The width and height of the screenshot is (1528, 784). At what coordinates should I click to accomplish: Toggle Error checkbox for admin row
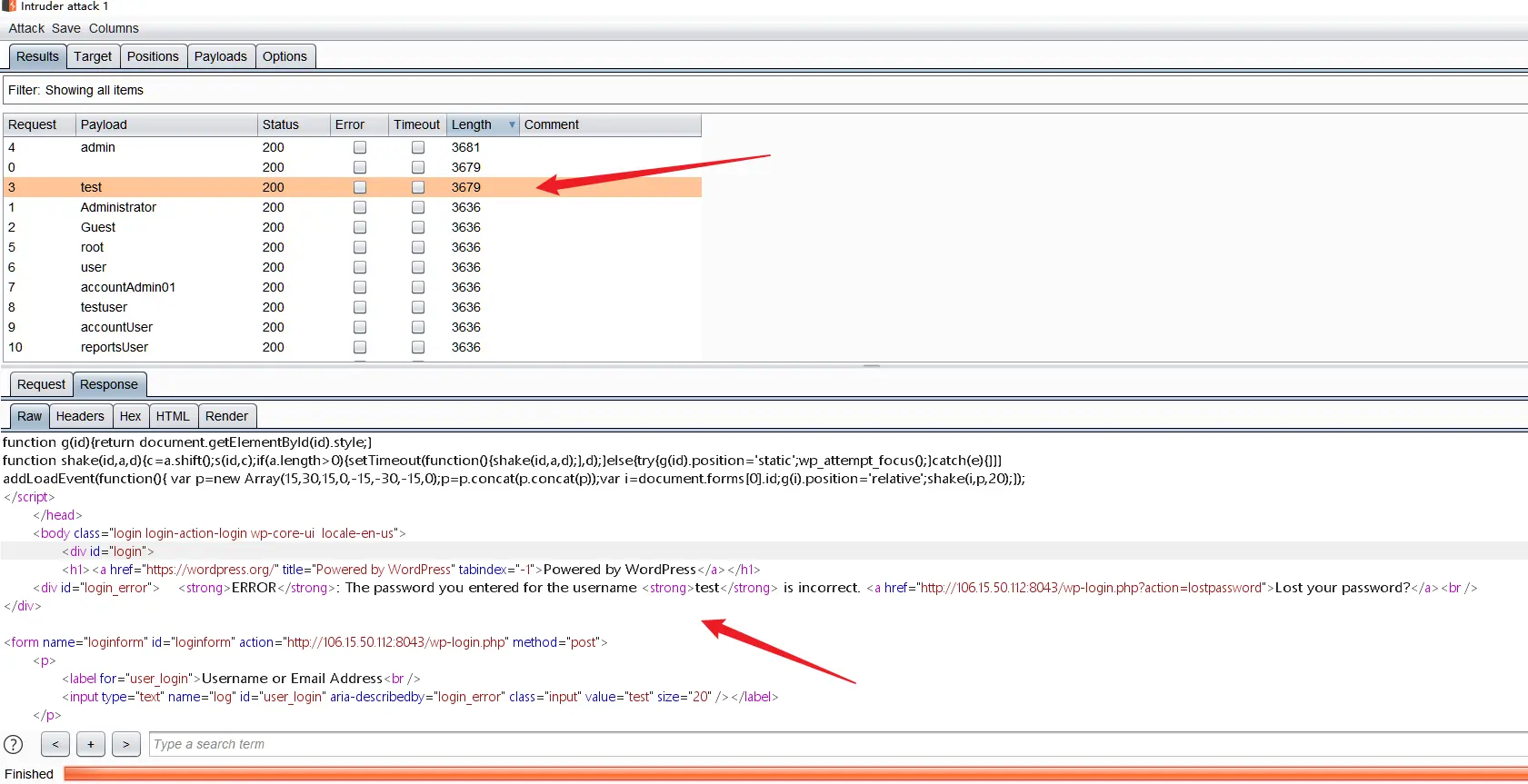click(360, 147)
